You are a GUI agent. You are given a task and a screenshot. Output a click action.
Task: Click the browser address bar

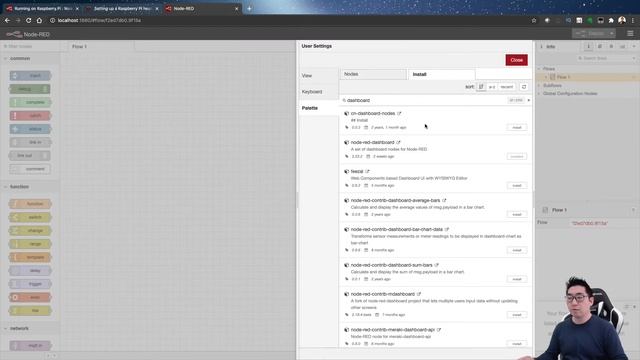click(x=286, y=20)
